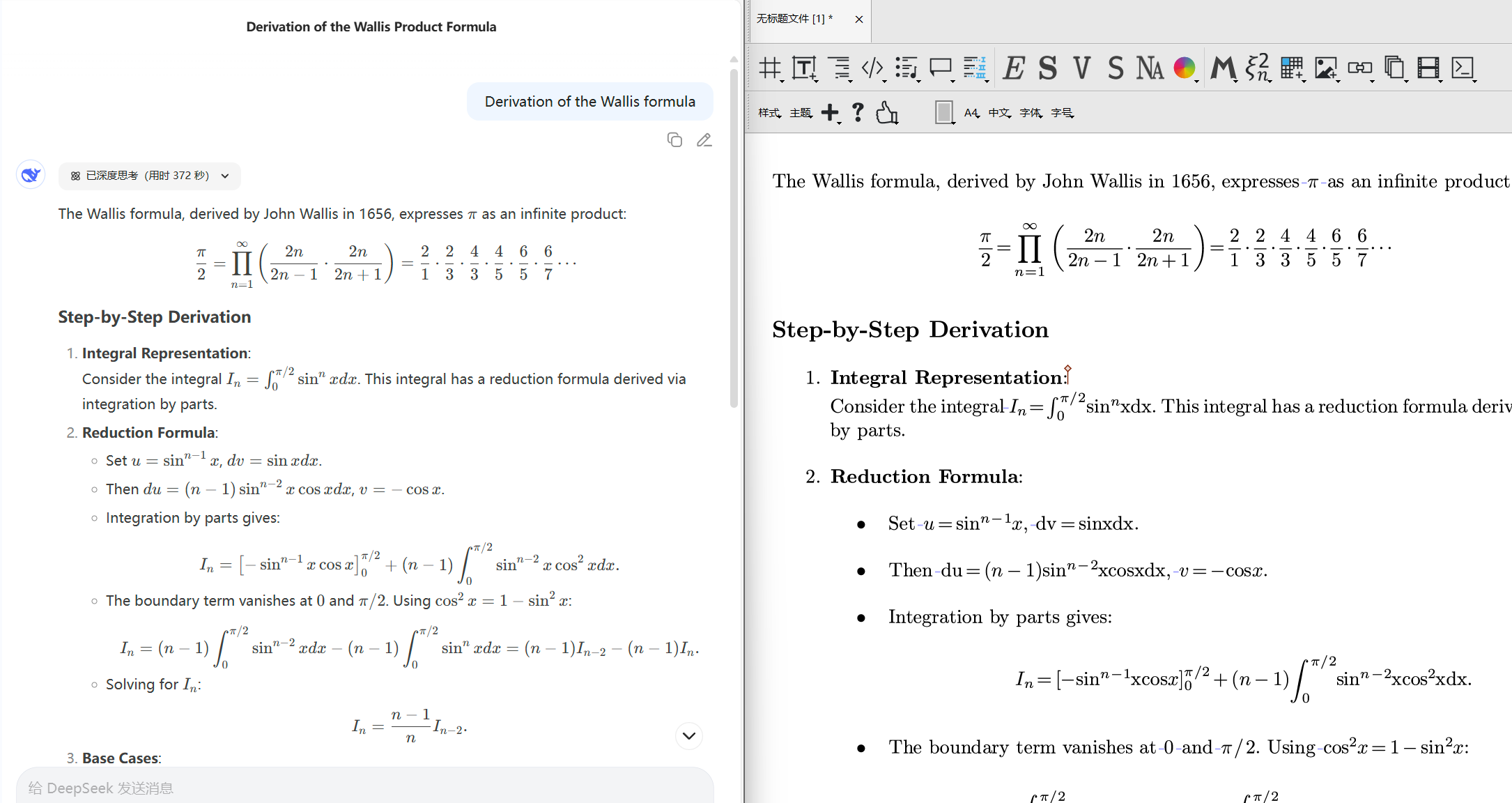Open the terminal/command tool
The image size is (1512, 803).
click(1463, 68)
